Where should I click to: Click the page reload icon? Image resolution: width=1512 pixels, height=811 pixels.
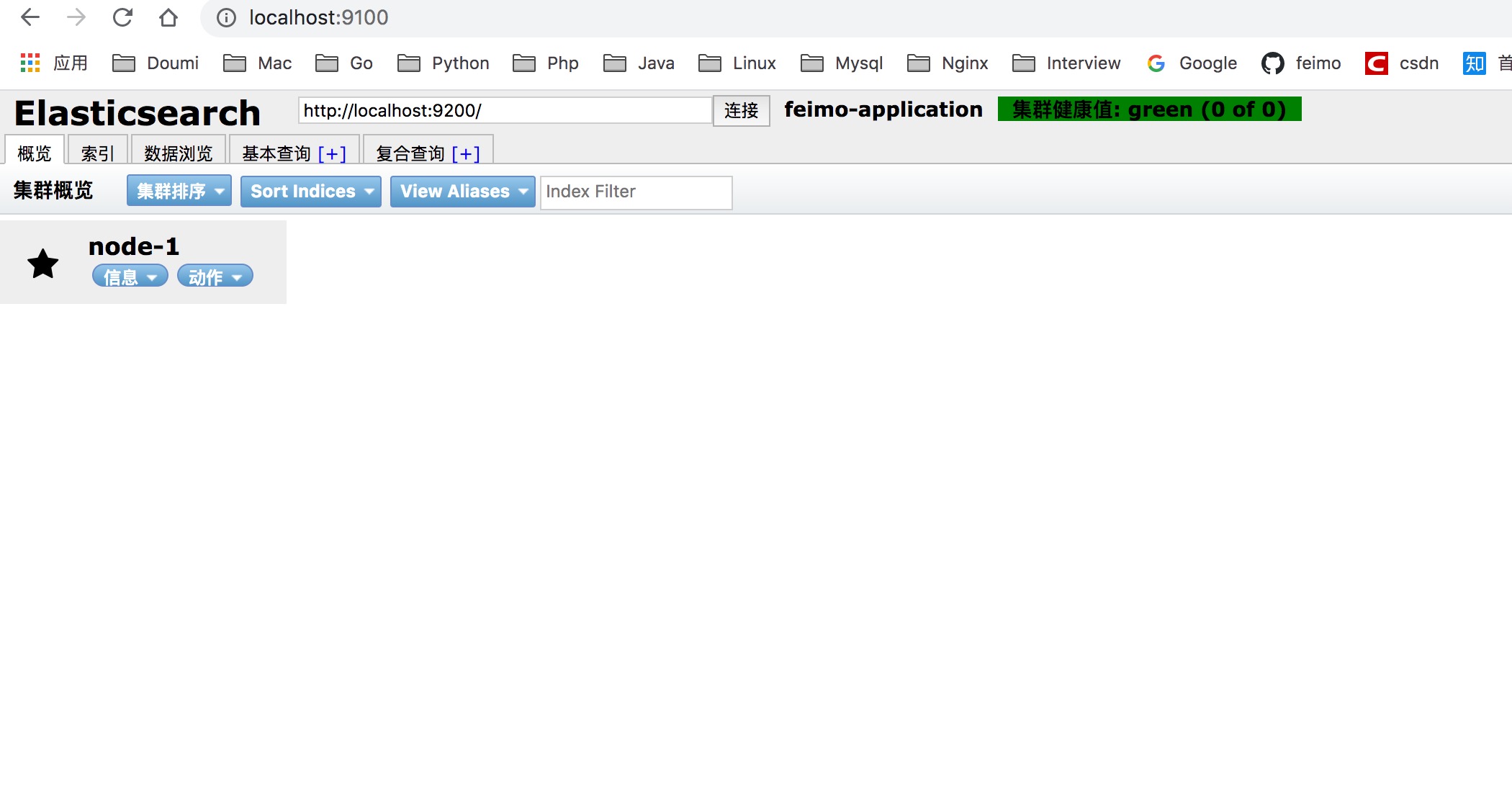pyautogui.click(x=122, y=17)
